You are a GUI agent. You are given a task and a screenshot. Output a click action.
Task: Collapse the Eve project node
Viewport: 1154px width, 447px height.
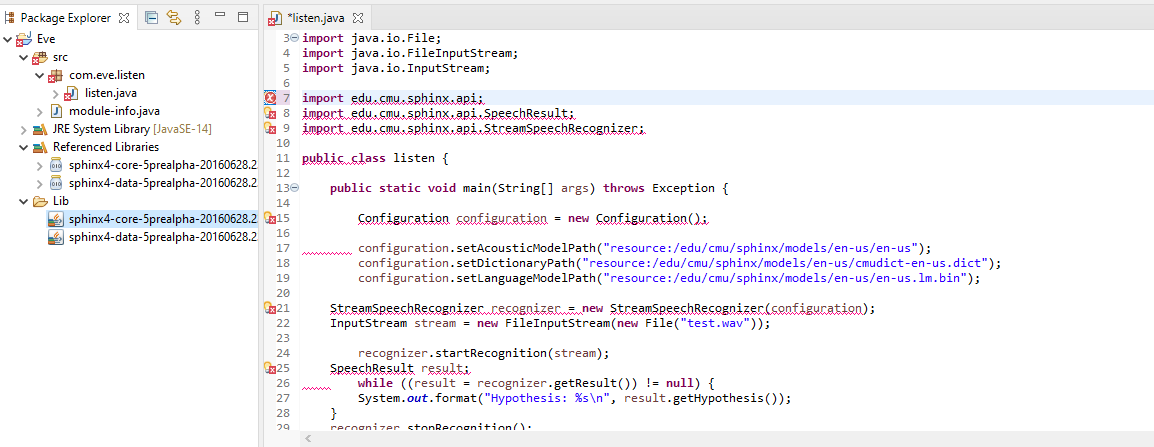click(8, 39)
